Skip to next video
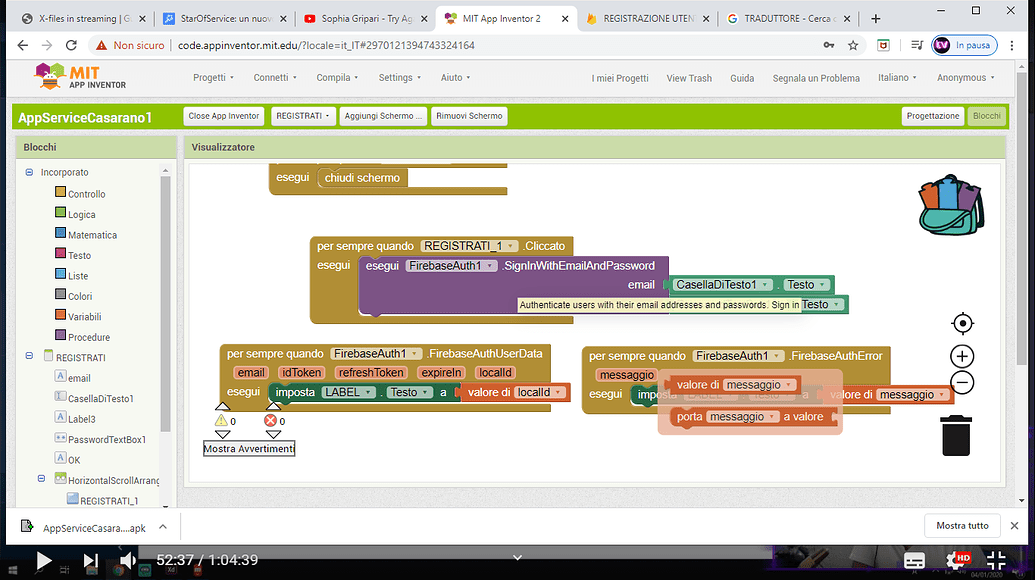This screenshot has width=1035, height=580. point(90,561)
